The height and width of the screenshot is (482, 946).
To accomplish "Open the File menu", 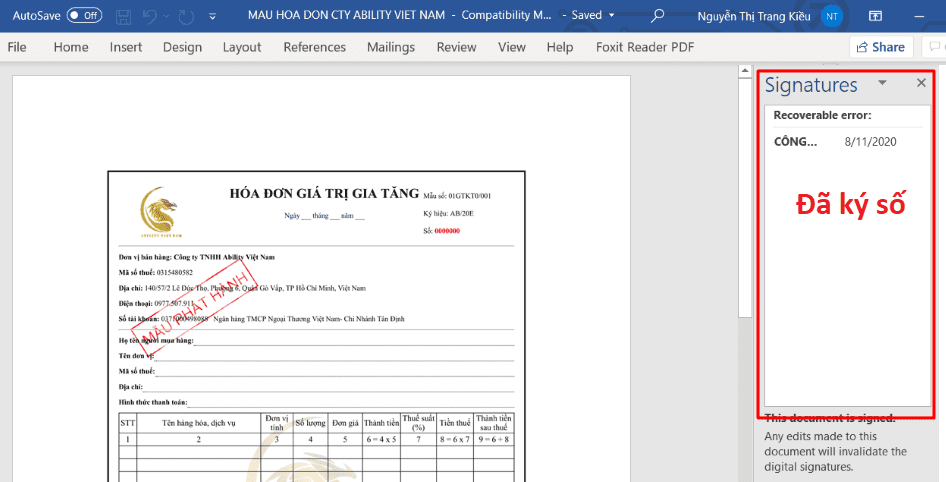I will [x=17, y=47].
